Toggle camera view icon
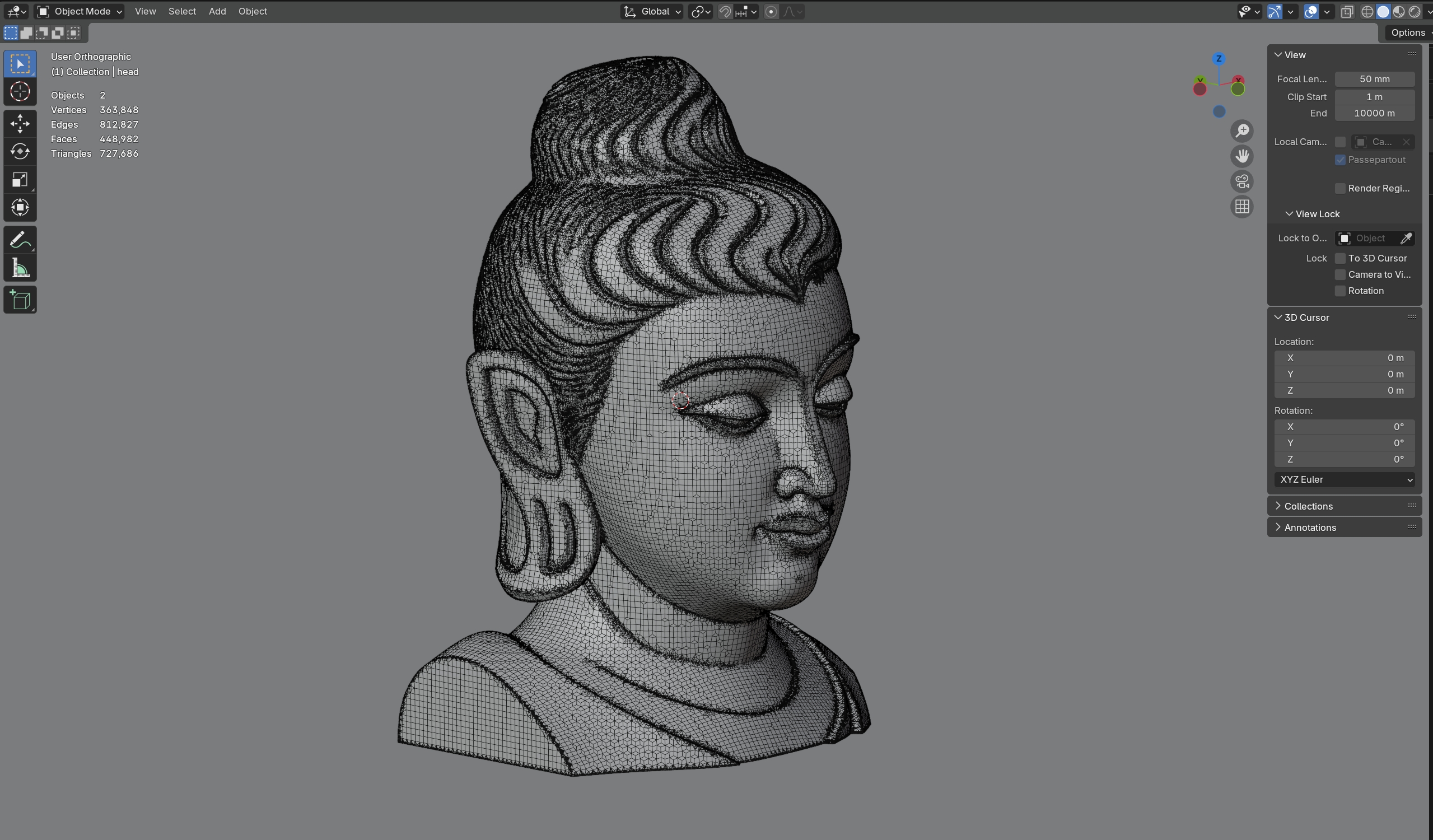Image resolution: width=1433 pixels, height=840 pixels. coord(1242,181)
